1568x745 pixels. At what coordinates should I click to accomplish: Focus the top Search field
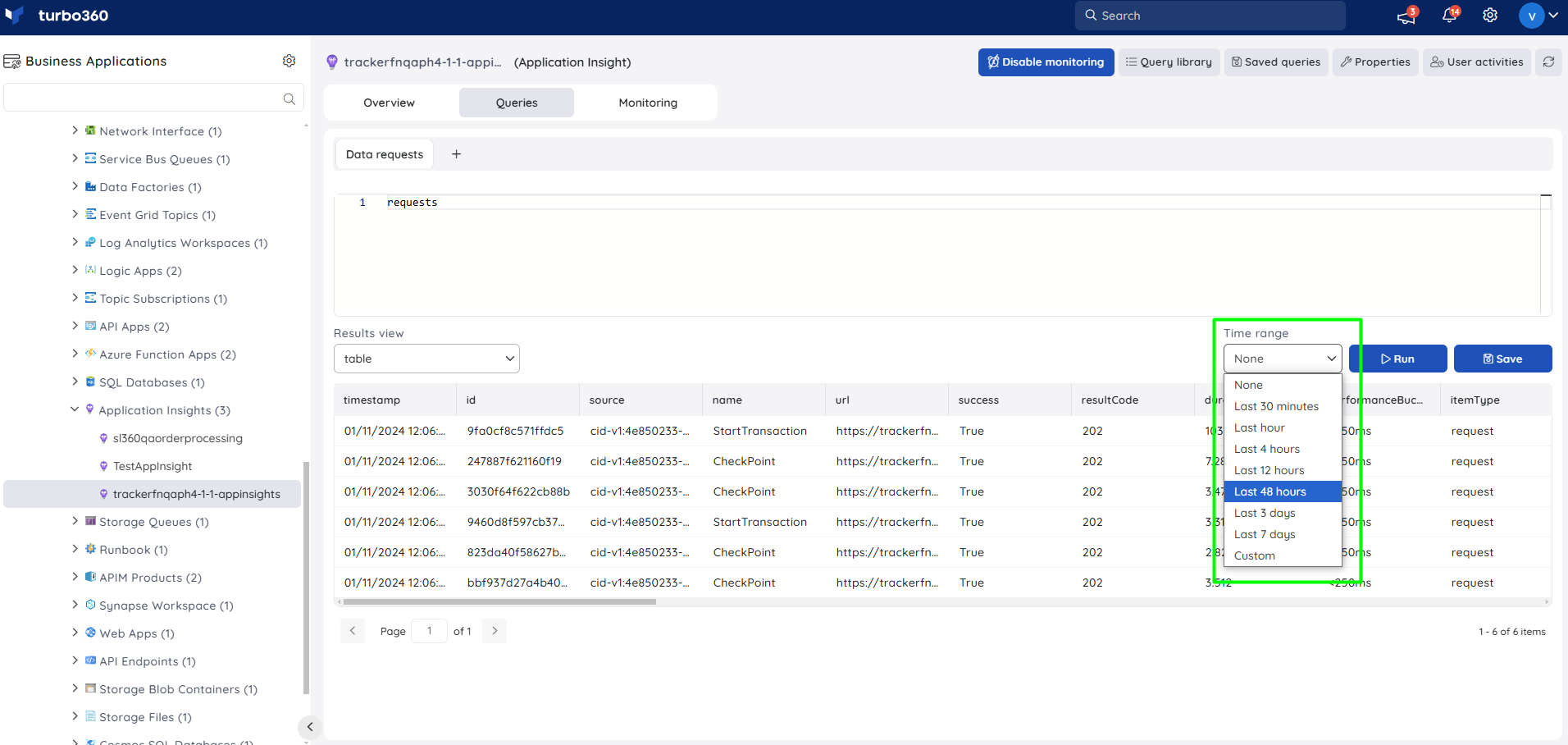pyautogui.click(x=1210, y=16)
